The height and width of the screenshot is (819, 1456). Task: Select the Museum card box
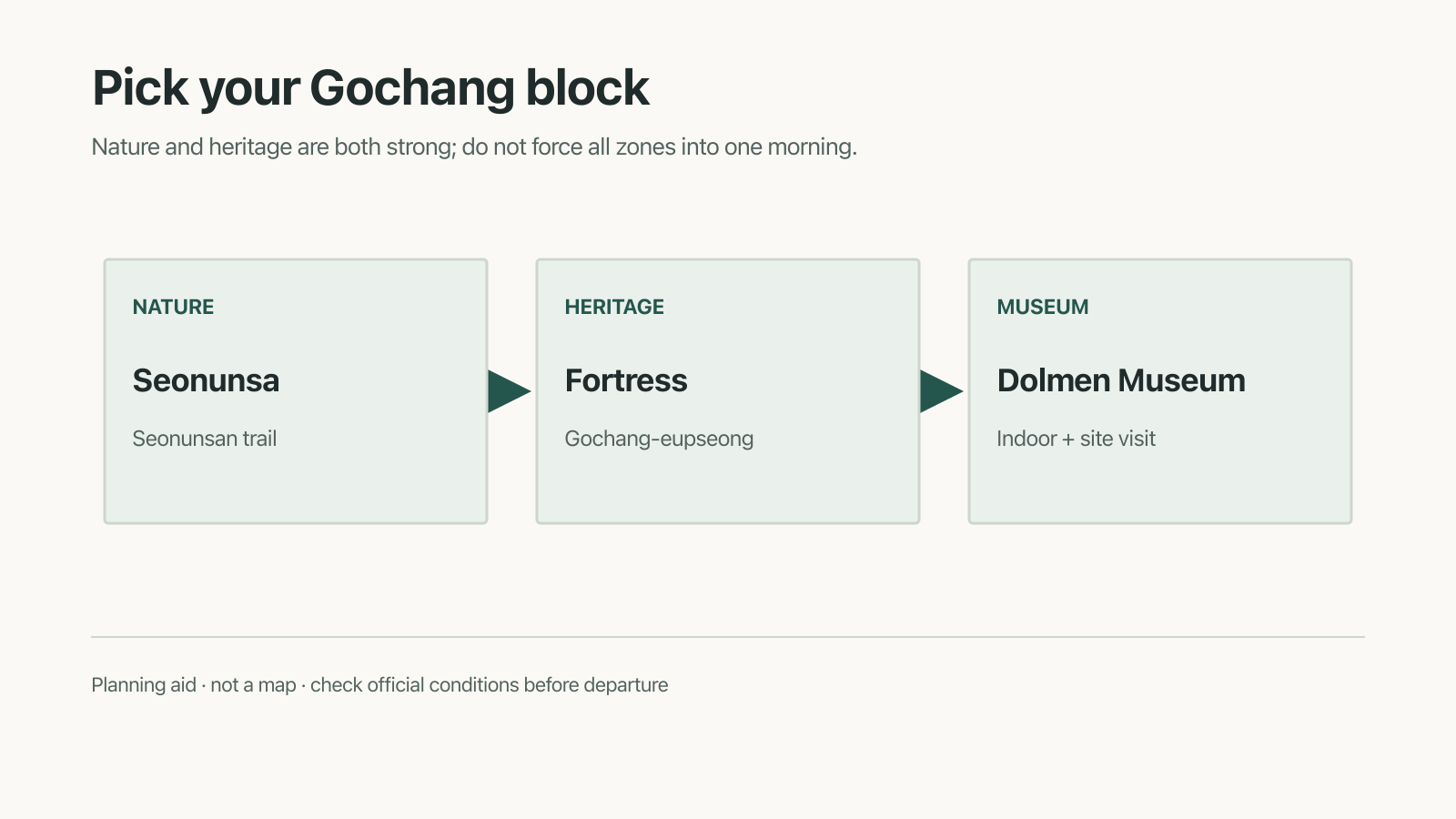pos(1160,391)
